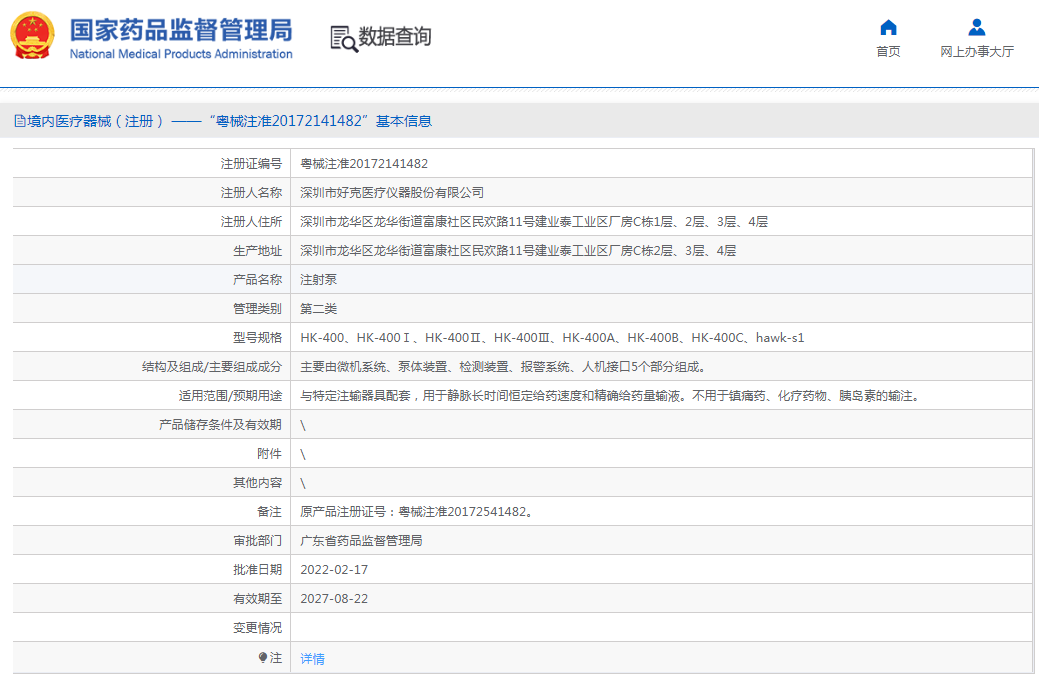Select management category 第二类

(x=318, y=309)
